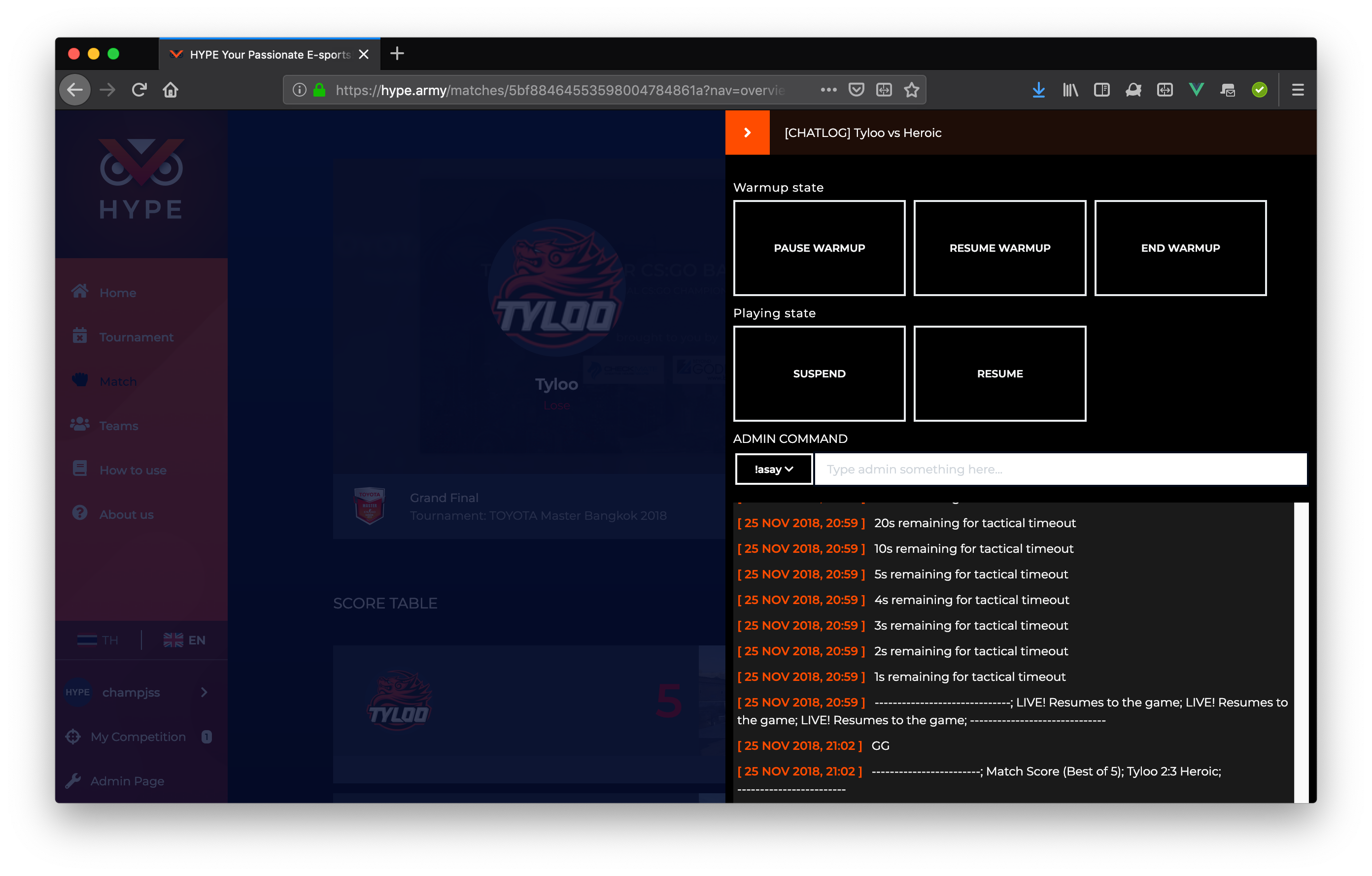Close the HYPE browser tab

pos(364,55)
